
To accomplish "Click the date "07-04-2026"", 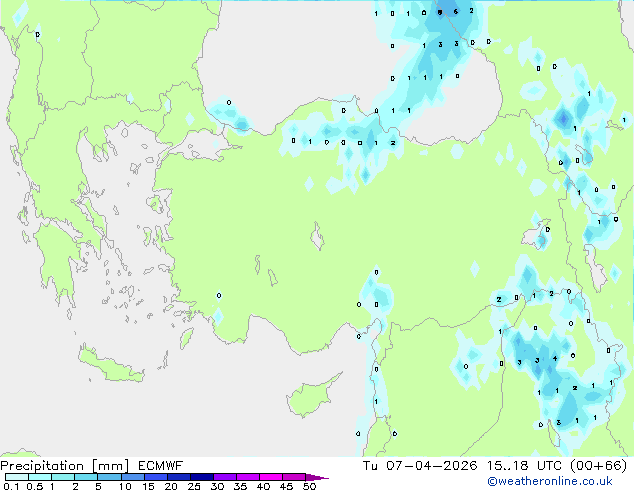I will 432,466.
